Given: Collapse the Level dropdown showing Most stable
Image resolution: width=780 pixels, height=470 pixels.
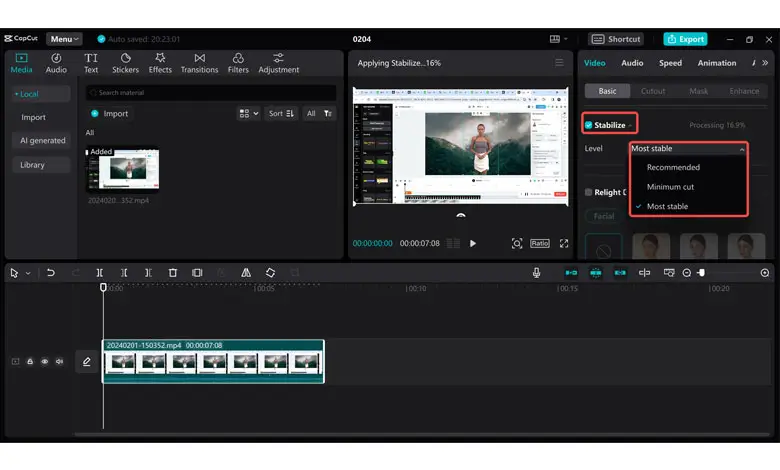Looking at the screenshot, I should [x=688, y=148].
